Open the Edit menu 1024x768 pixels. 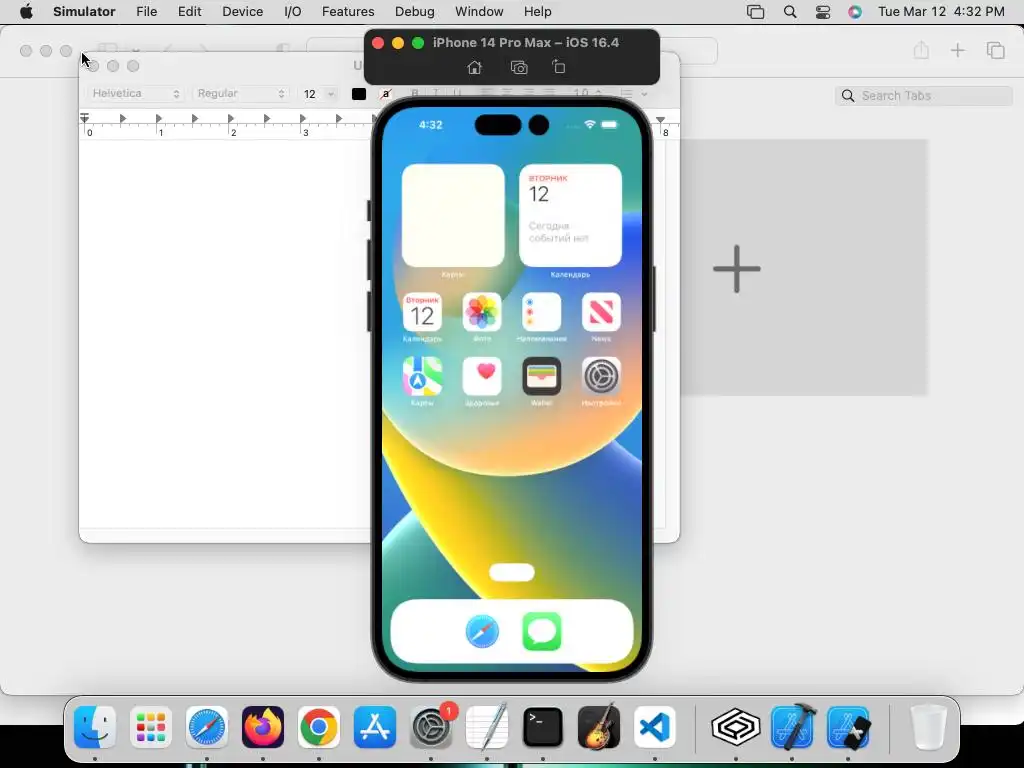(189, 12)
